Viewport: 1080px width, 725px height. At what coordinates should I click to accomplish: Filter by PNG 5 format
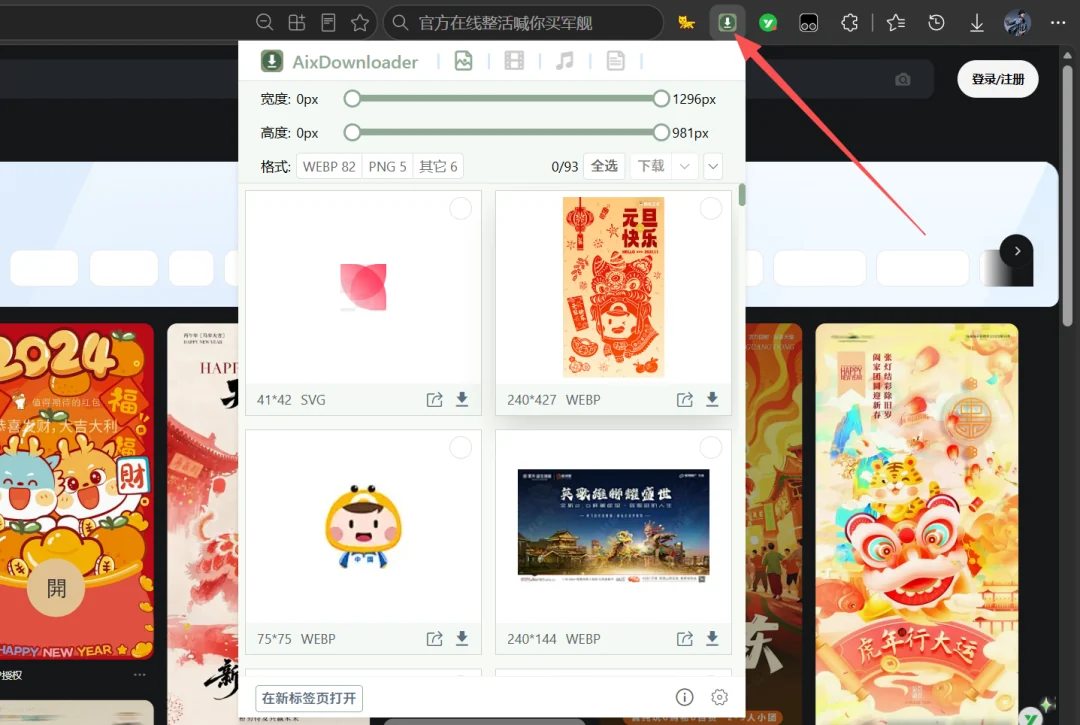pos(387,167)
